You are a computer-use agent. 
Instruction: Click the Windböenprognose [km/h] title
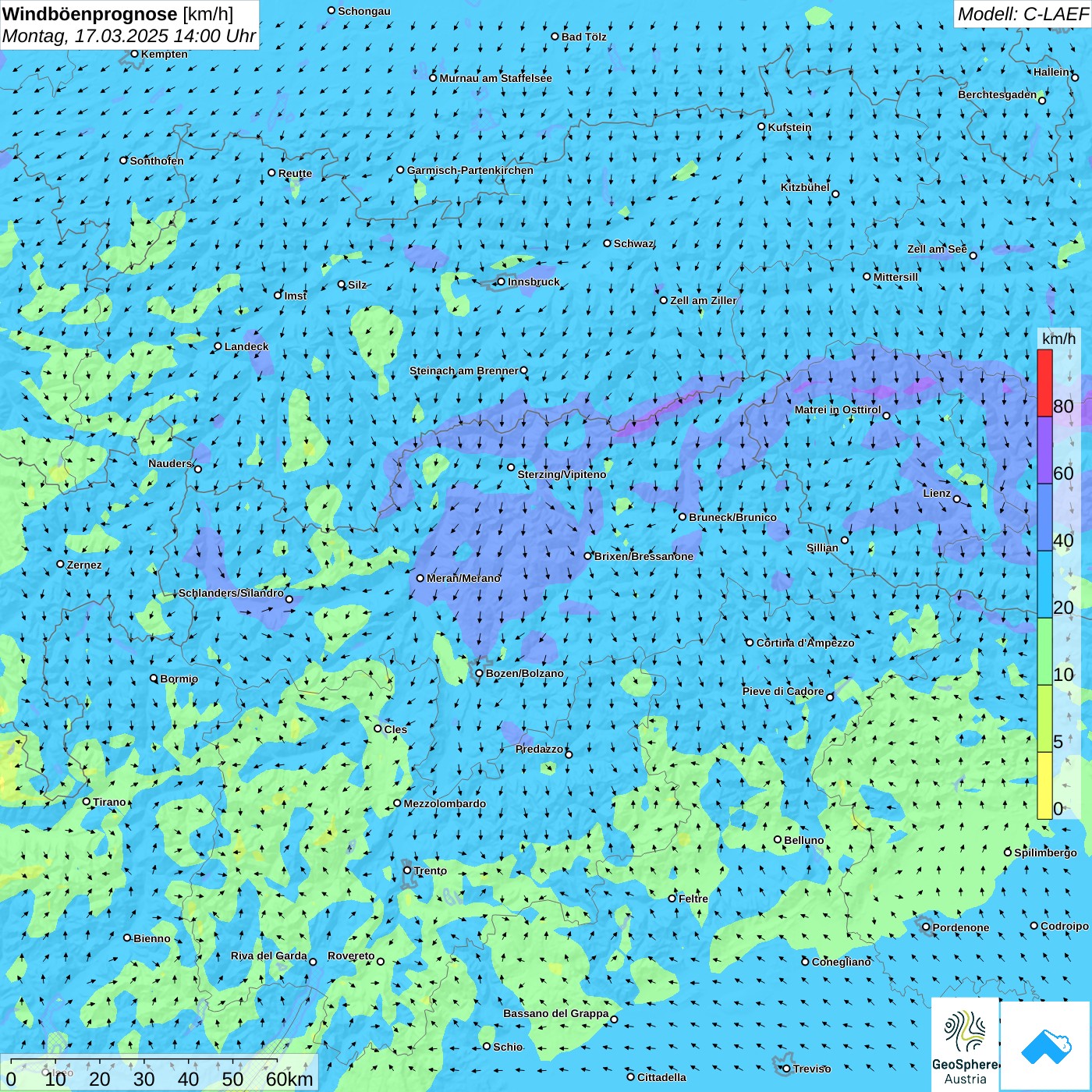click(118, 14)
